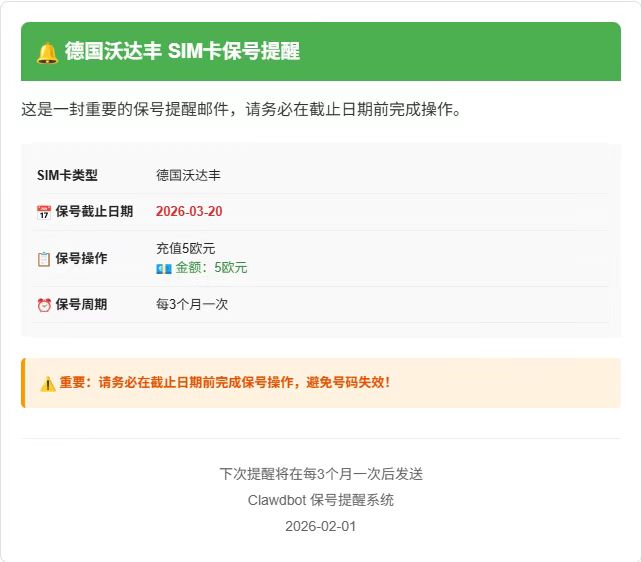
Task: Click the footer date 2026-02-01
Action: (x=321, y=526)
